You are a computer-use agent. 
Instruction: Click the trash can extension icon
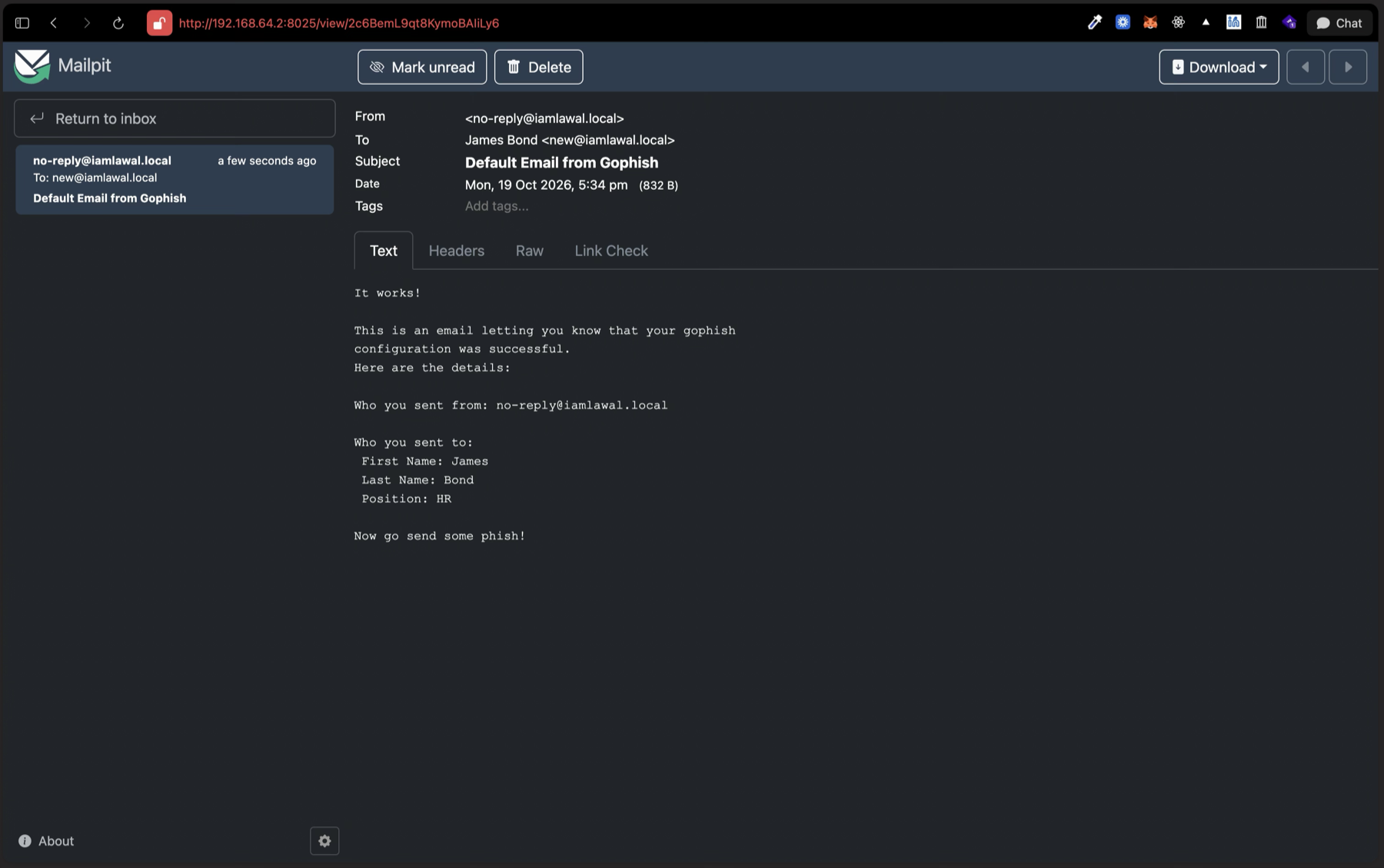[x=1261, y=22]
